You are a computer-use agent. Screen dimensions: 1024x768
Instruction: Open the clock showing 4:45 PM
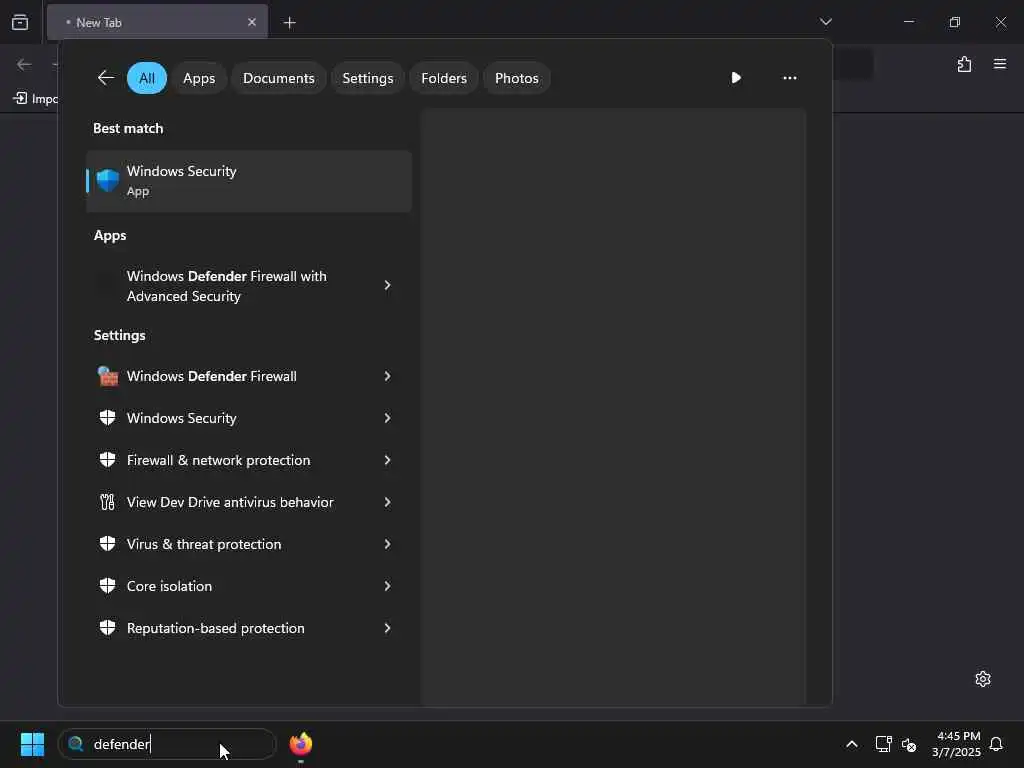[x=956, y=744]
